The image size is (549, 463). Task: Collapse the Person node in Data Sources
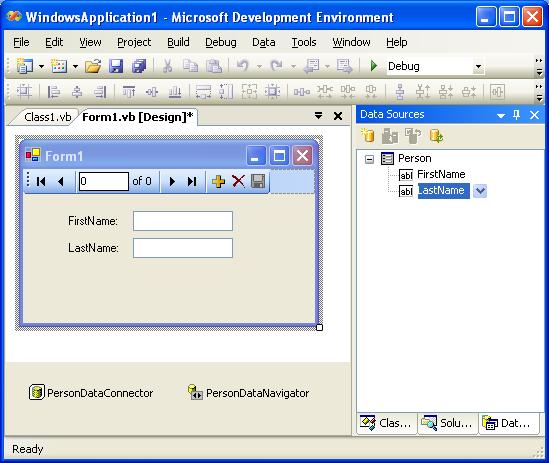(369, 159)
